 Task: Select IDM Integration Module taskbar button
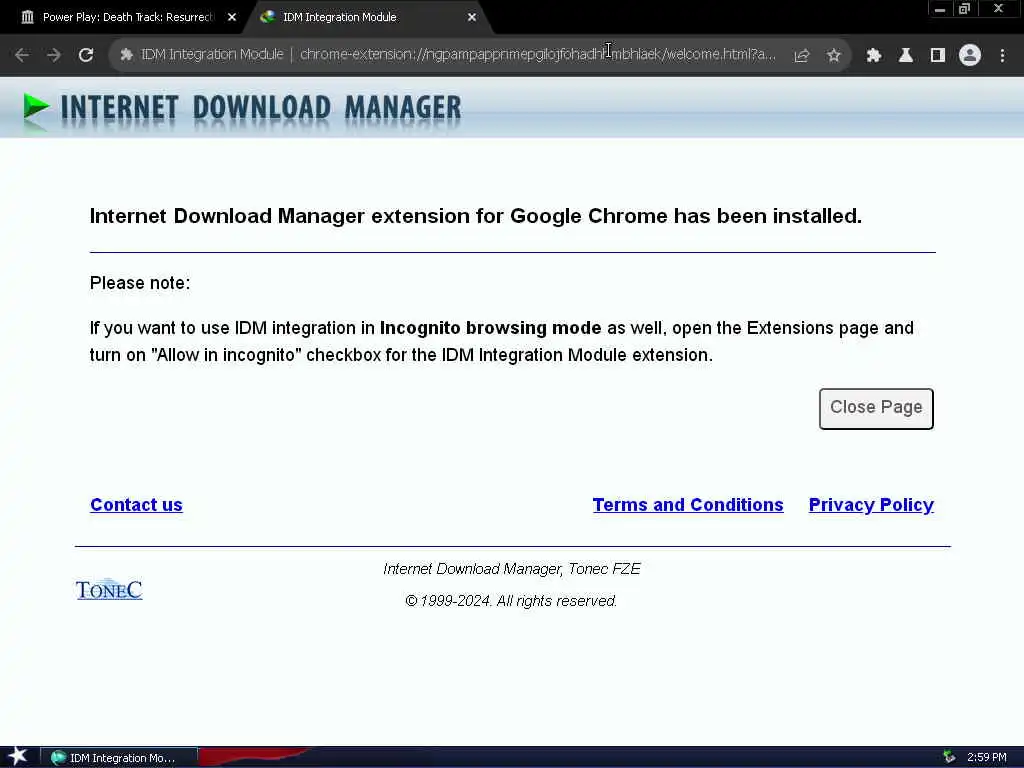(x=119, y=758)
